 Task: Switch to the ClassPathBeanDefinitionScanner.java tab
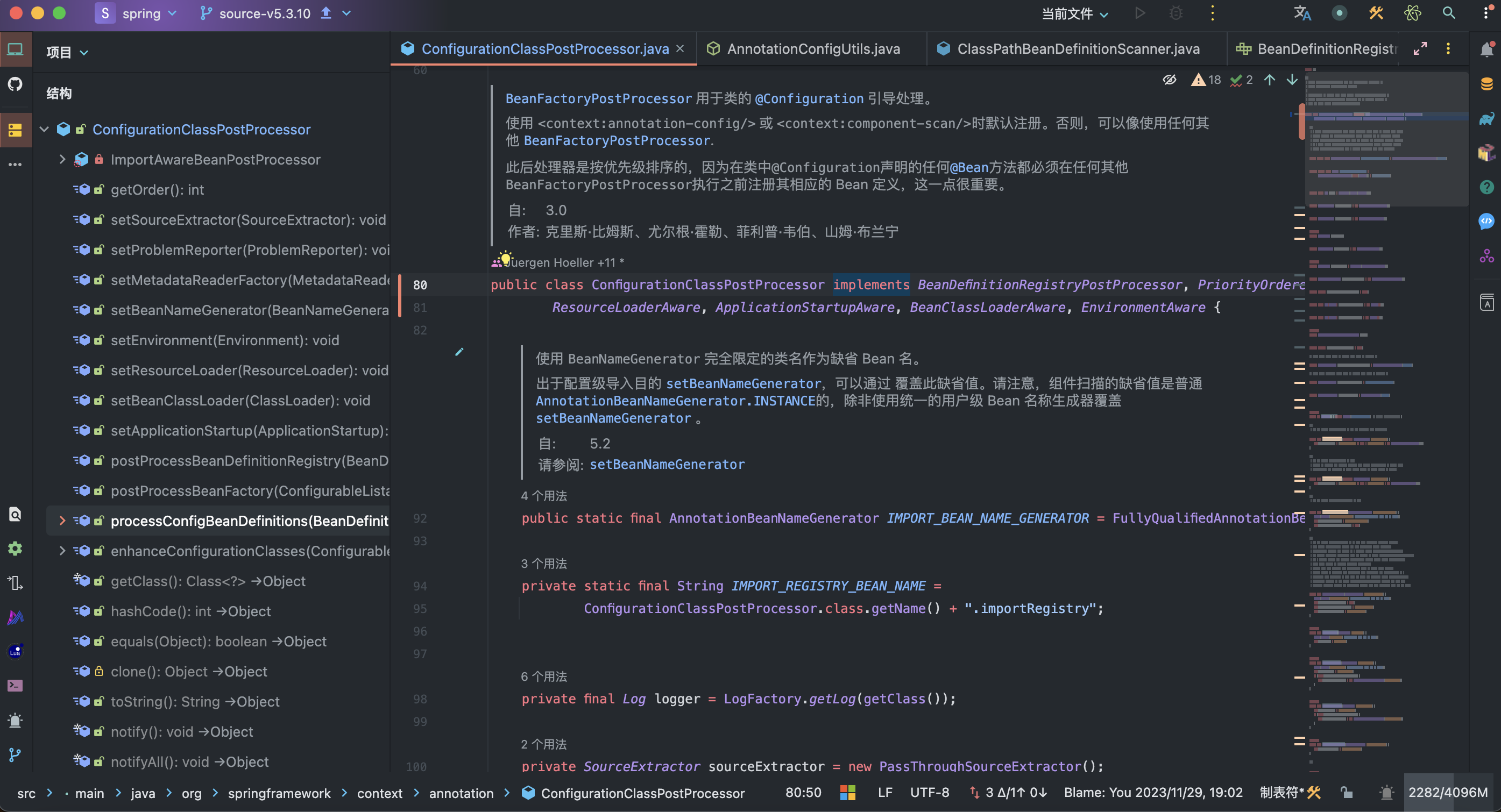[x=1078, y=49]
